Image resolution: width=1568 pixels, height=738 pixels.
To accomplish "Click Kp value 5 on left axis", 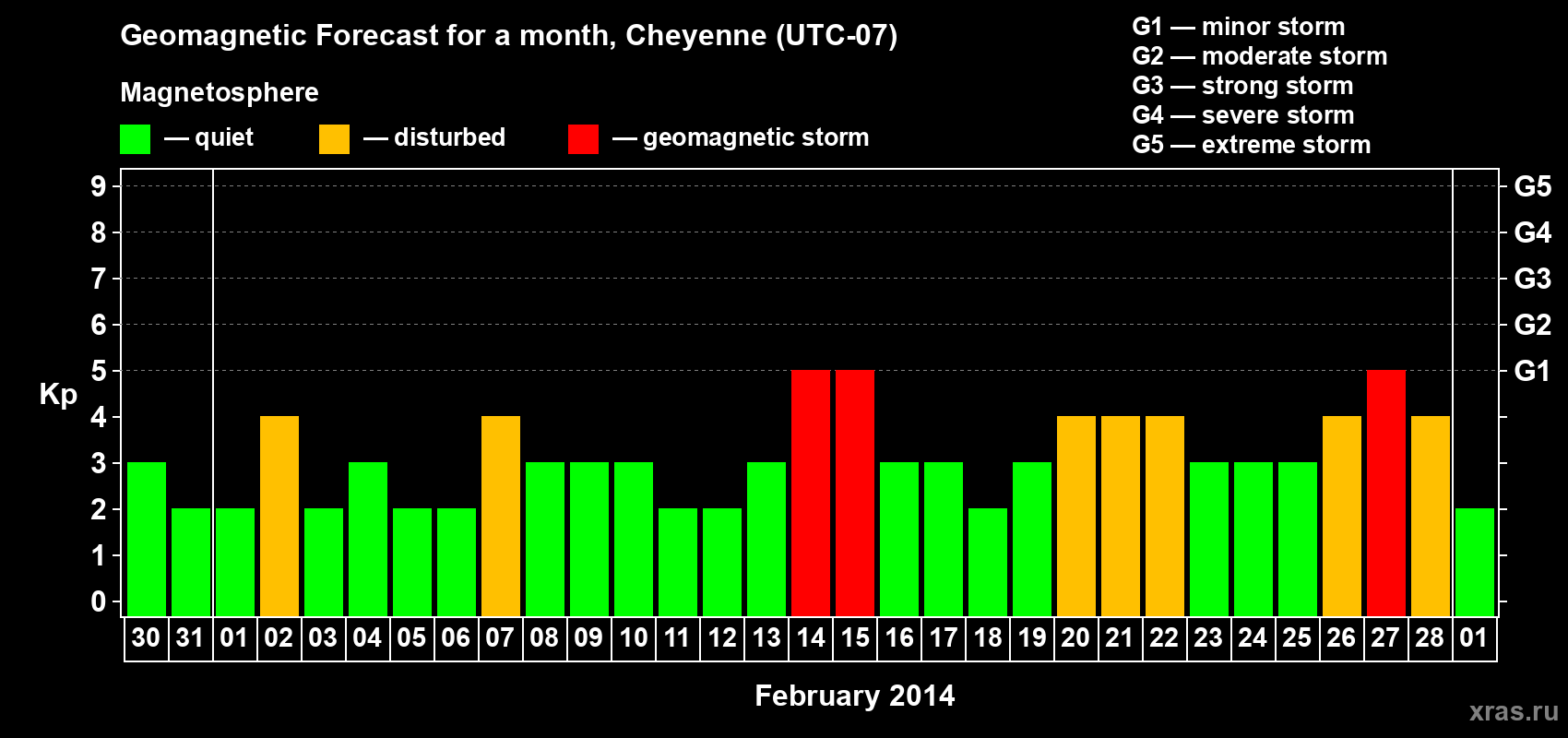I will (99, 371).
